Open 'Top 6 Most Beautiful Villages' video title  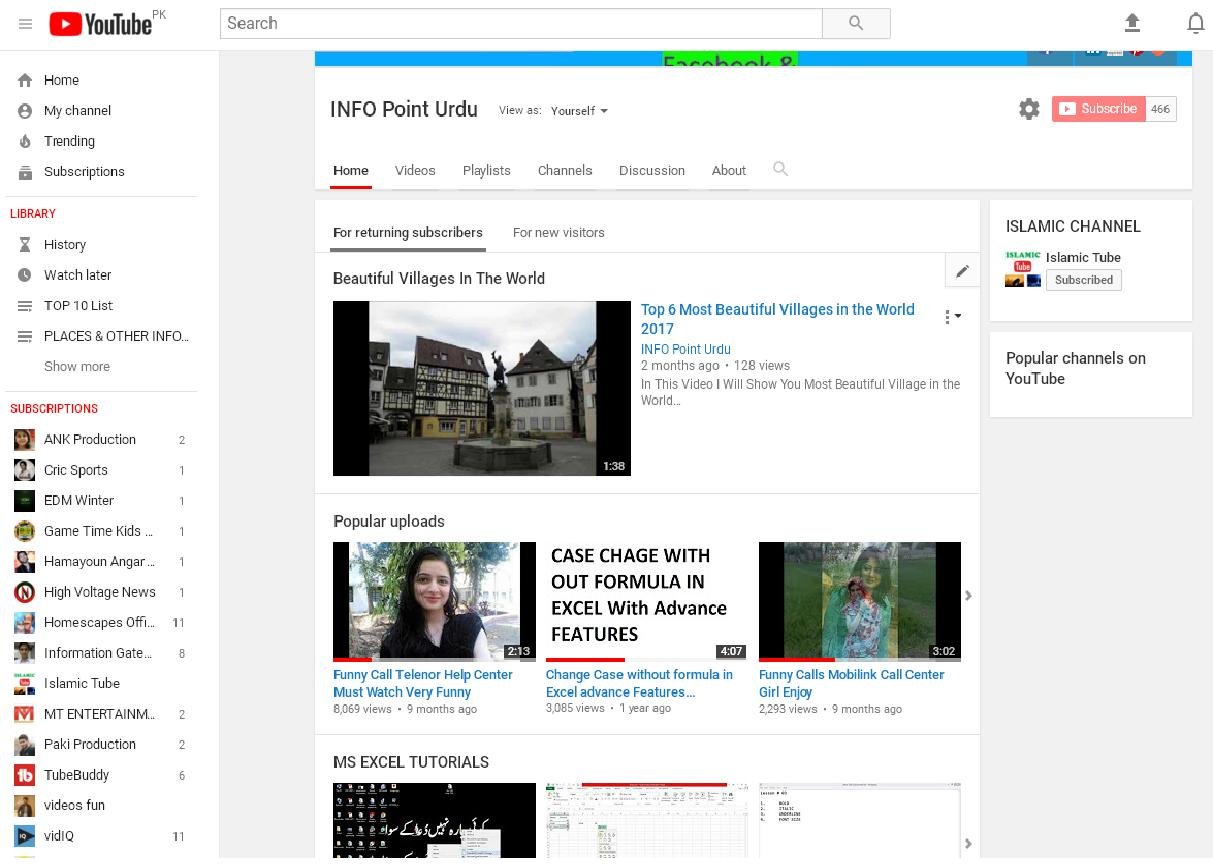778,319
